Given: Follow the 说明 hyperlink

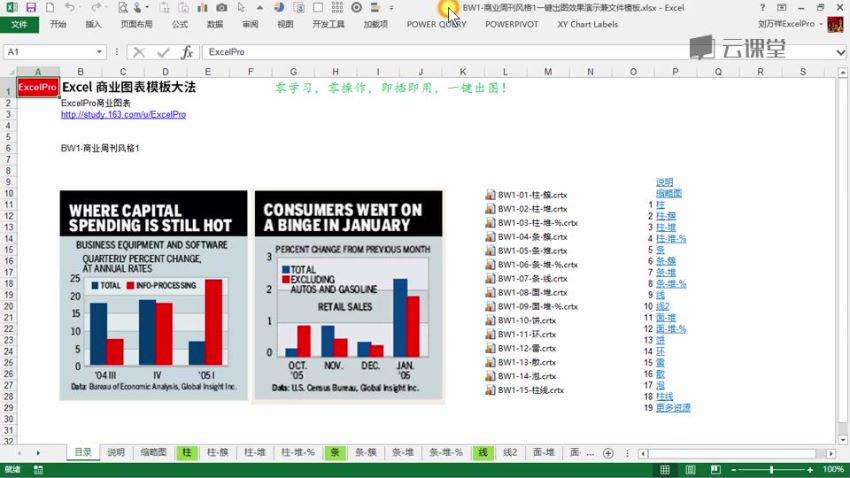Looking at the screenshot, I should point(665,182).
